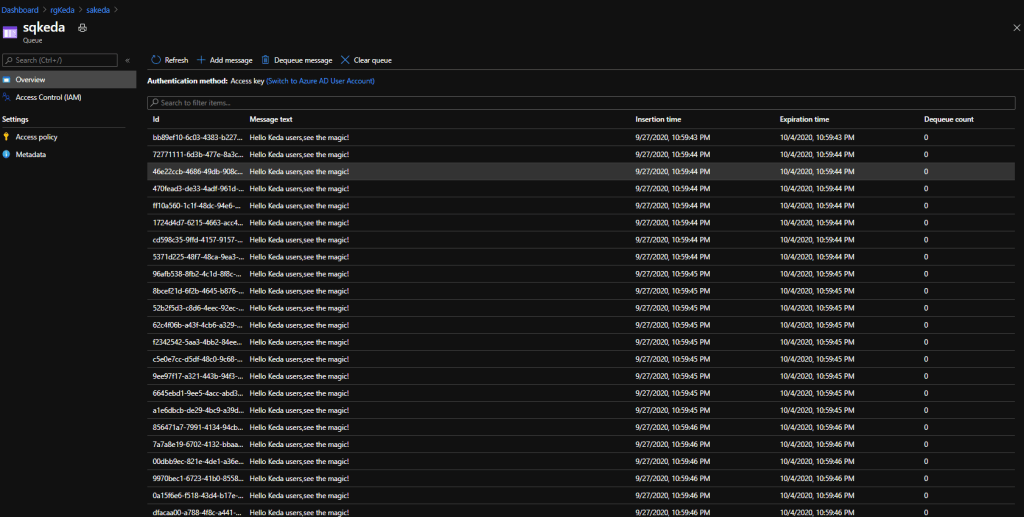Select message row ff10a560-1c1f-48dc-94e6
Screen dimensions: 1024x517
click(x=581, y=206)
